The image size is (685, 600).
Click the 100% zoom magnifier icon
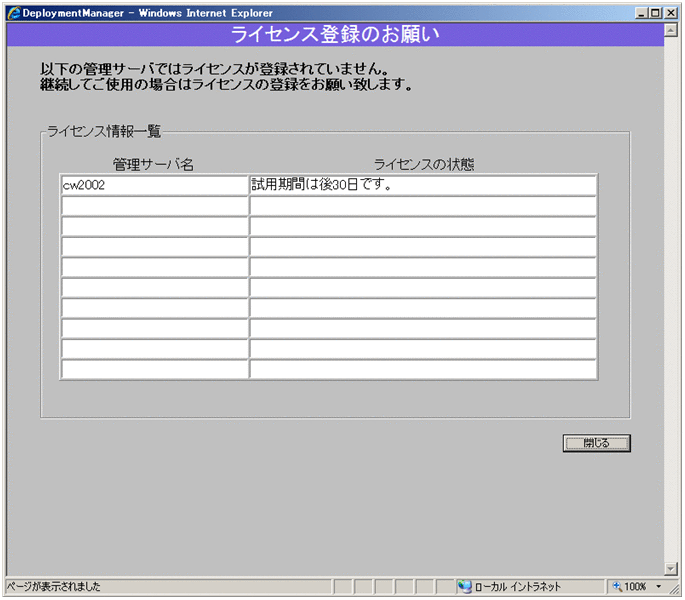tap(617, 586)
